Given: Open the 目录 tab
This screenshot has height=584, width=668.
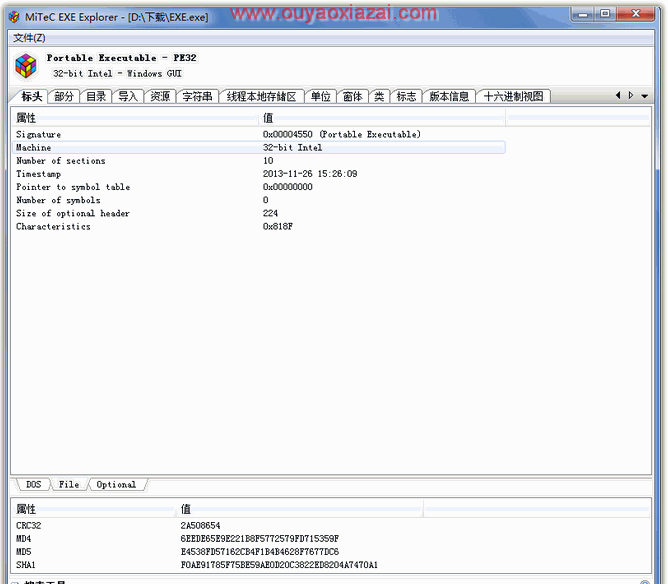Looking at the screenshot, I should click(96, 97).
